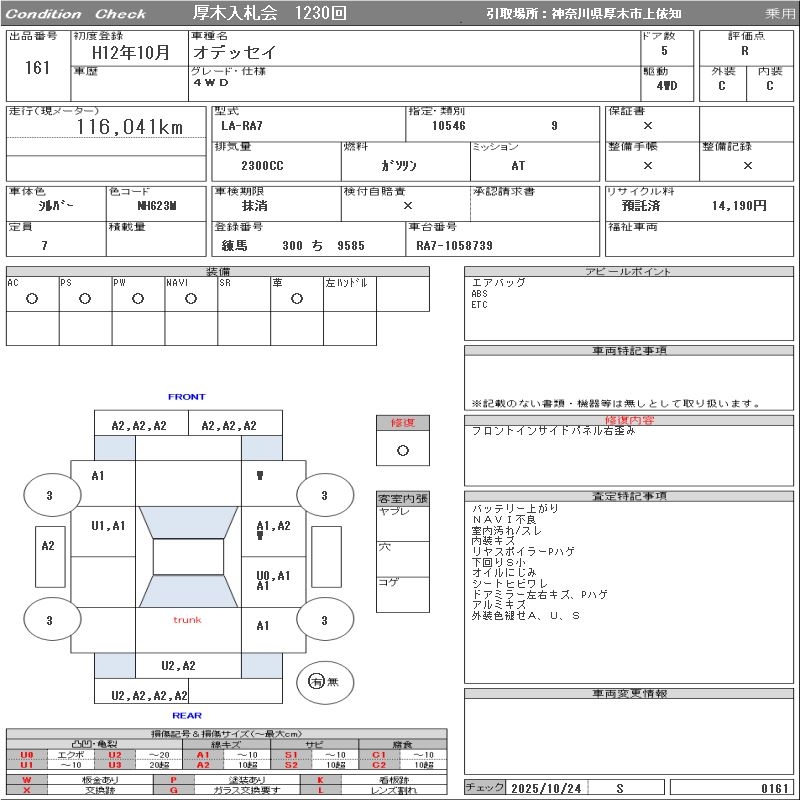Click the circle mark under NAVI

point(191,299)
